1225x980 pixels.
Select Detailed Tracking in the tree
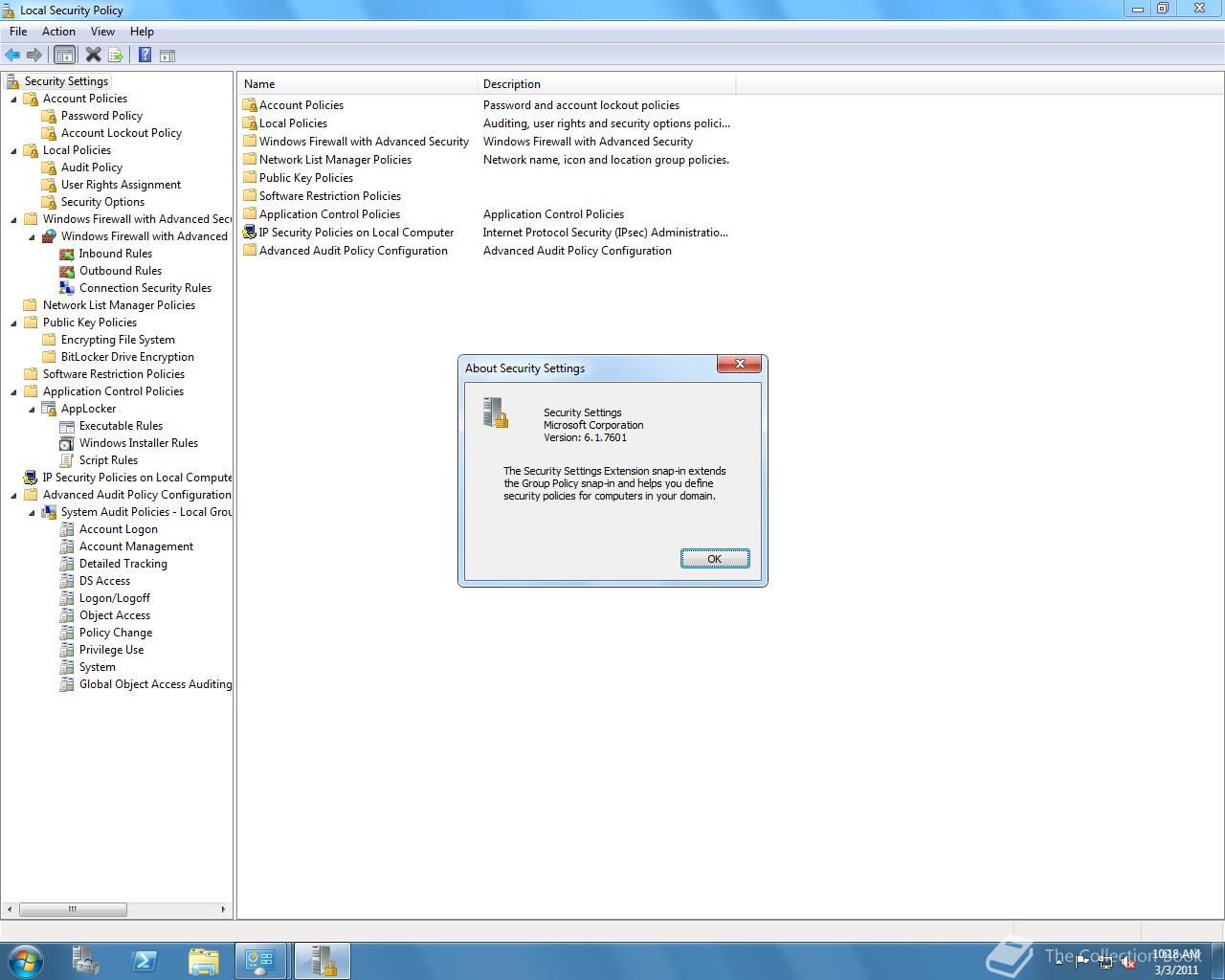point(123,564)
